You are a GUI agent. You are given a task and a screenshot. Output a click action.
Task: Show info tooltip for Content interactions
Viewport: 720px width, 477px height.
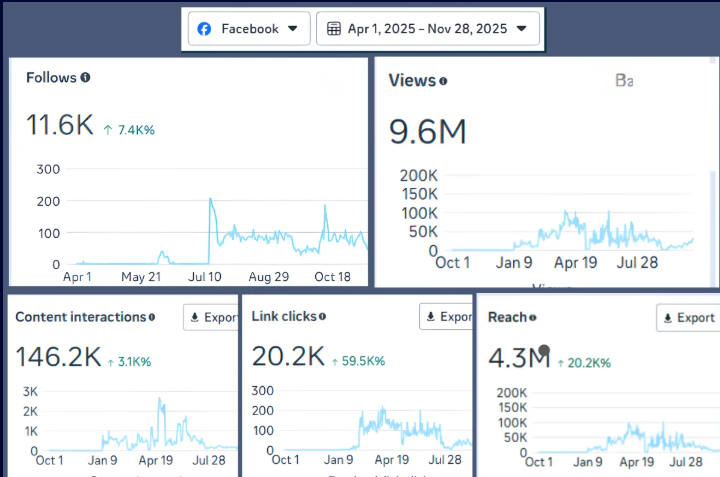pos(152,317)
